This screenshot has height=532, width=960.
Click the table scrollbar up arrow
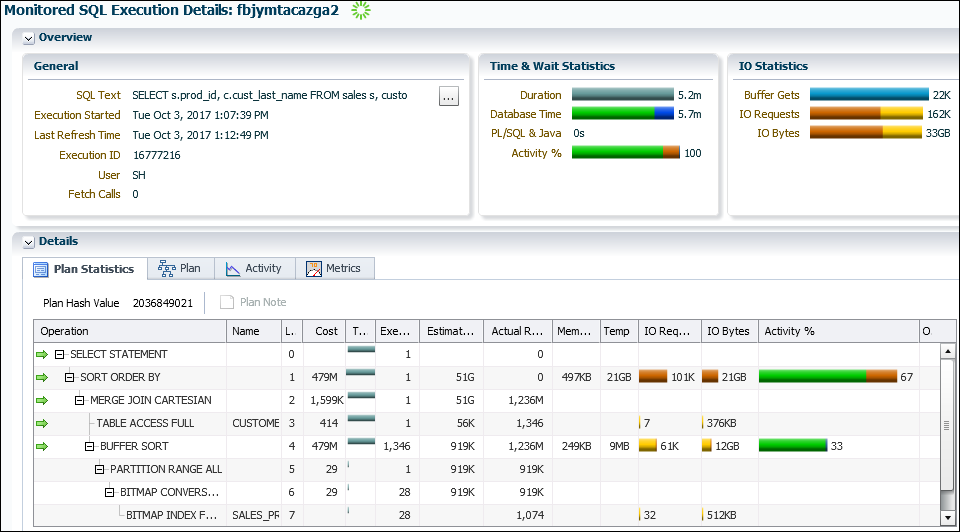coord(948,353)
